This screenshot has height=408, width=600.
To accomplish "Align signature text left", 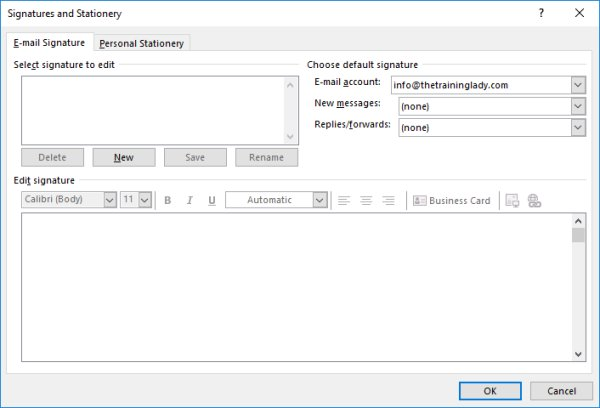I will tap(344, 200).
